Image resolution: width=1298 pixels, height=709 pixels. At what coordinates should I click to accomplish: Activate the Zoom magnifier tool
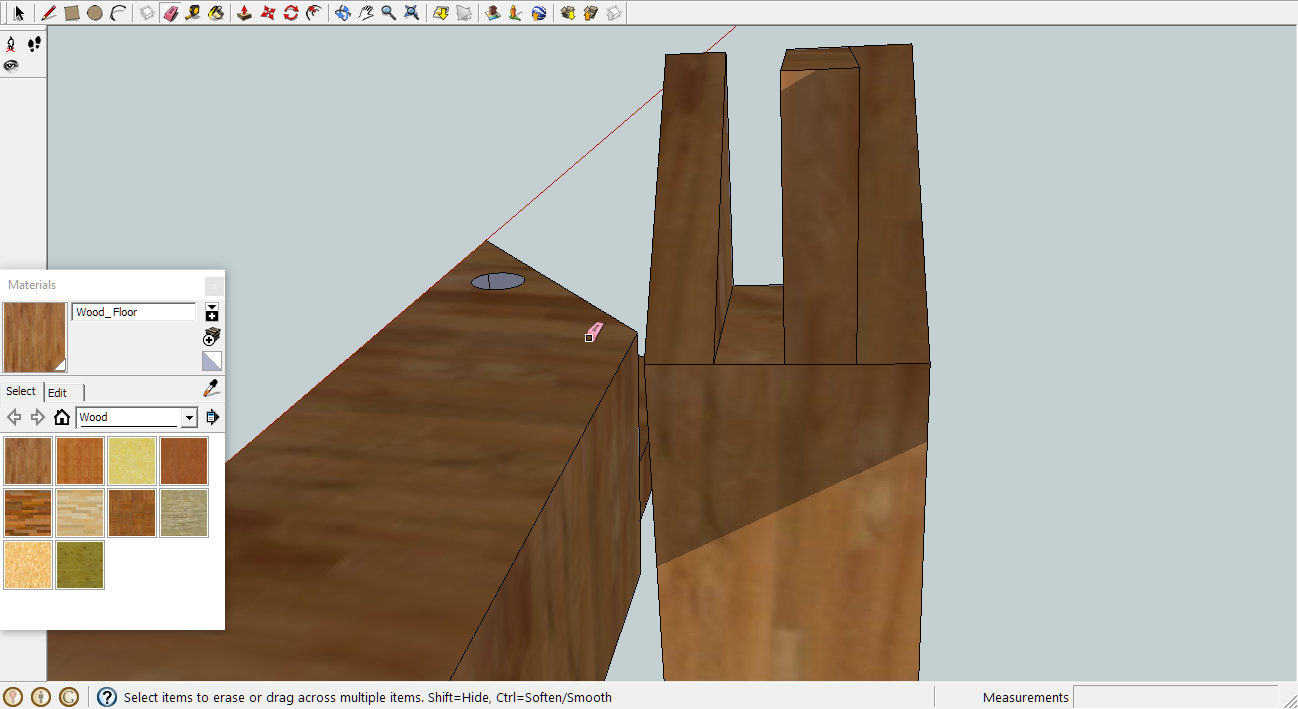tap(388, 13)
